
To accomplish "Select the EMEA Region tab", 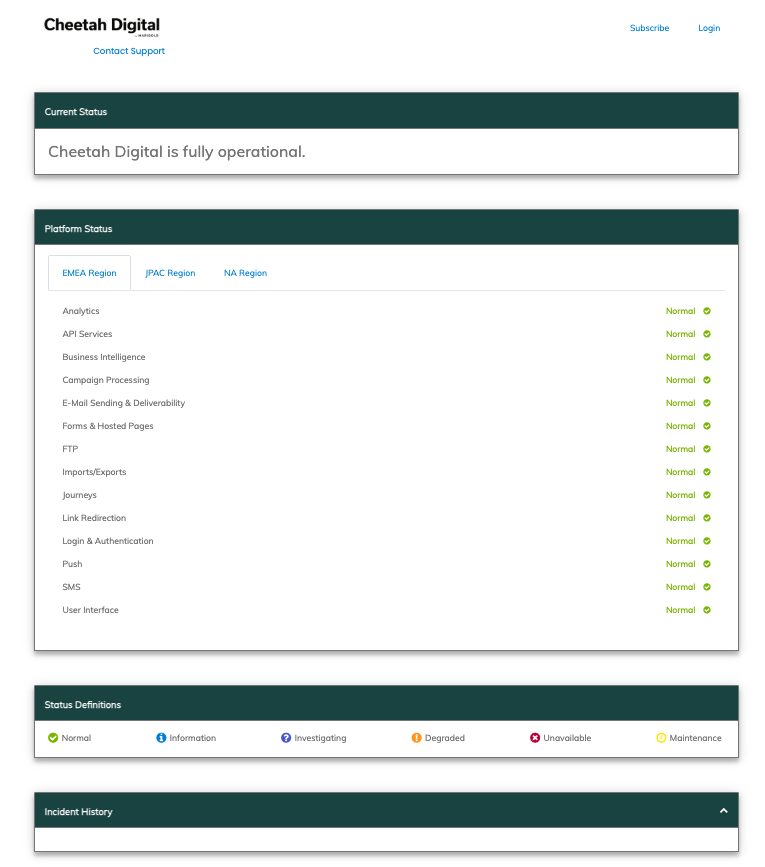I will (89, 273).
